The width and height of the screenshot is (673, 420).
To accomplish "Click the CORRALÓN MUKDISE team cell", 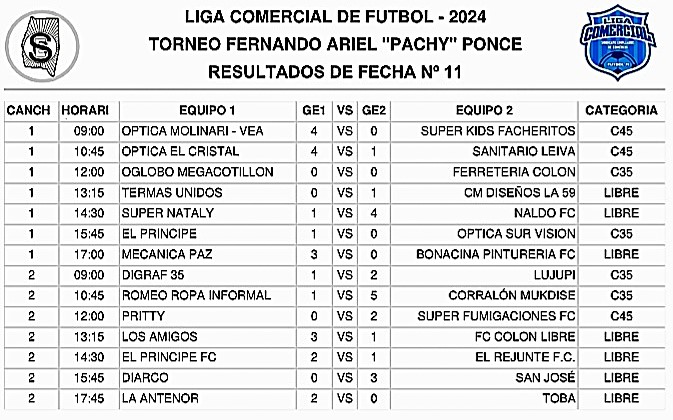I will 484,296.
